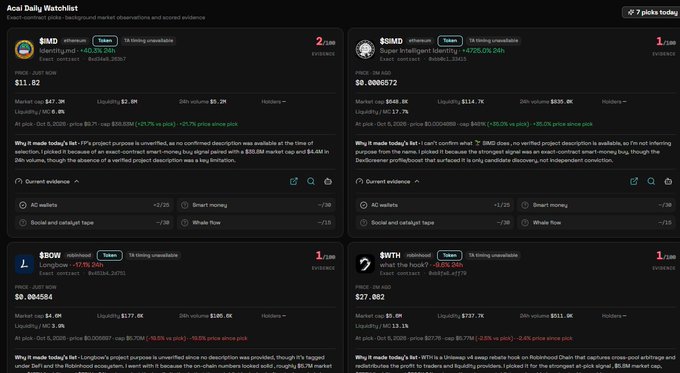The height and width of the screenshot is (373, 680).
Task: Click Token badge on $BOW card
Action: click(x=110, y=255)
